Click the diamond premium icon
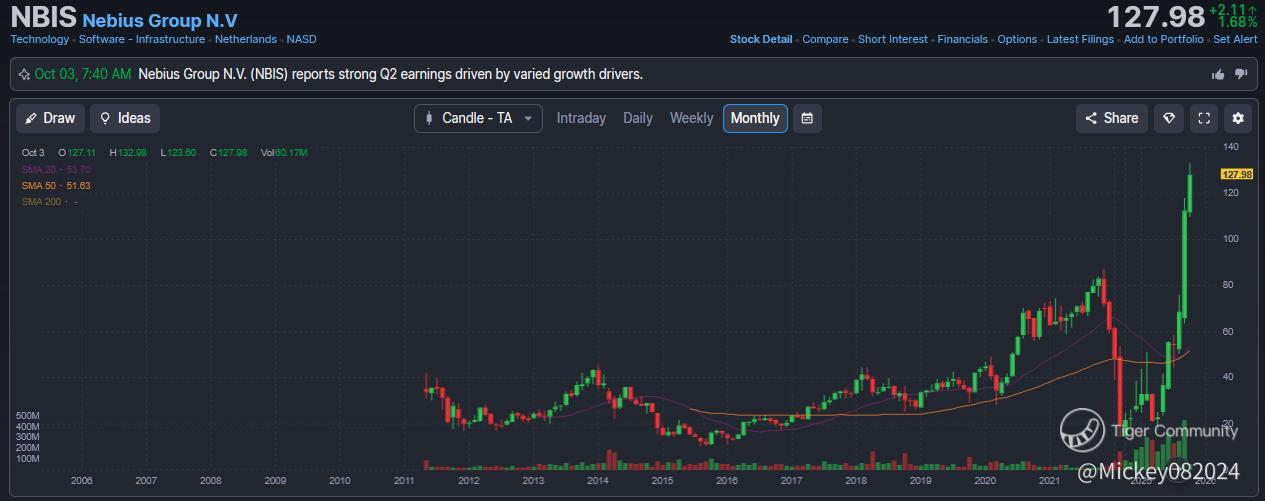Screen dimensions: 1265x501 coord(1169,118)
